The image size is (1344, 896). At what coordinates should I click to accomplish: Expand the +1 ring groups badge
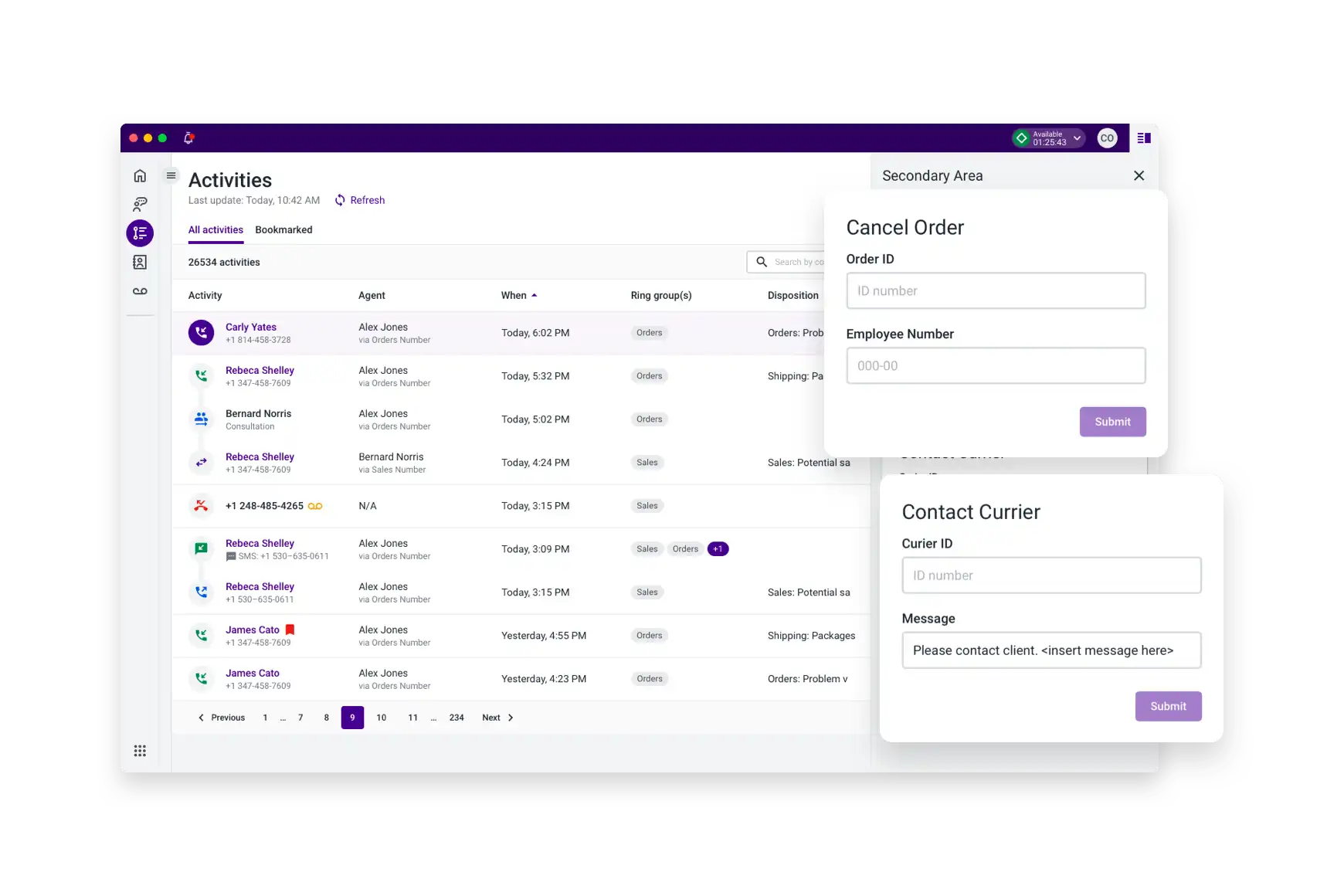718,549
